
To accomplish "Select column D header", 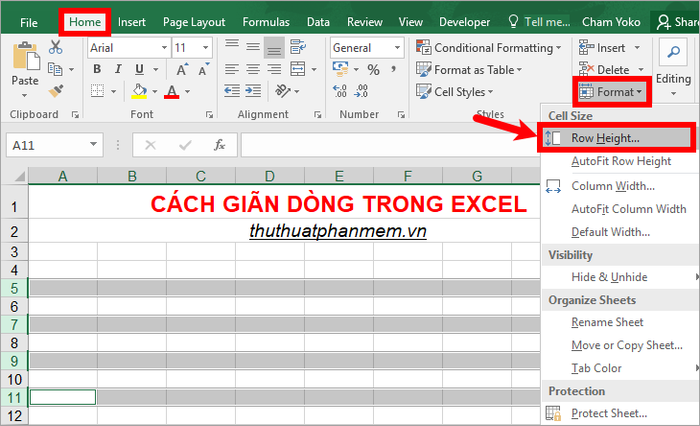I will tap(270, 176).
